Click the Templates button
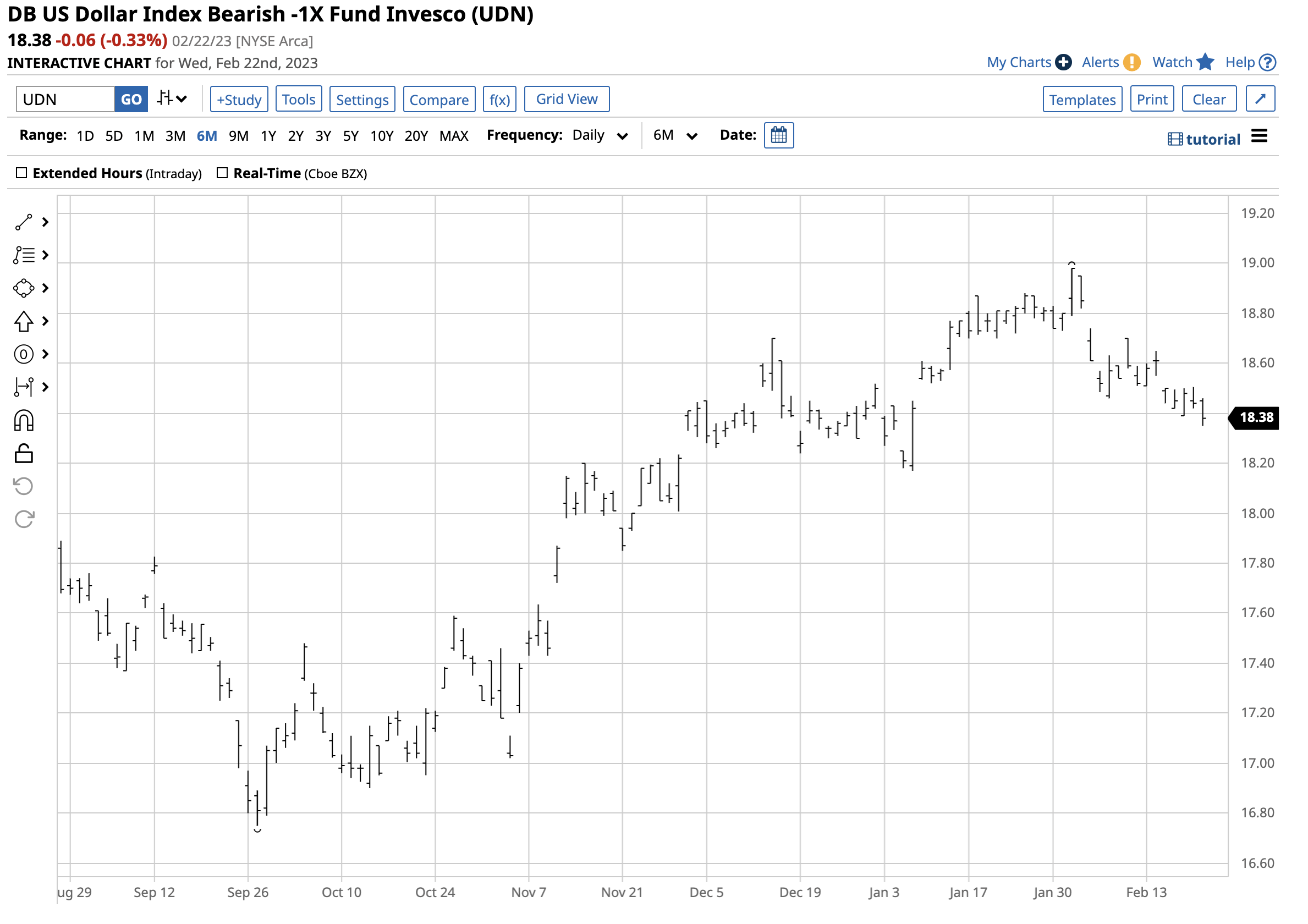1308x924 pixels. [x=1082, y=98]
